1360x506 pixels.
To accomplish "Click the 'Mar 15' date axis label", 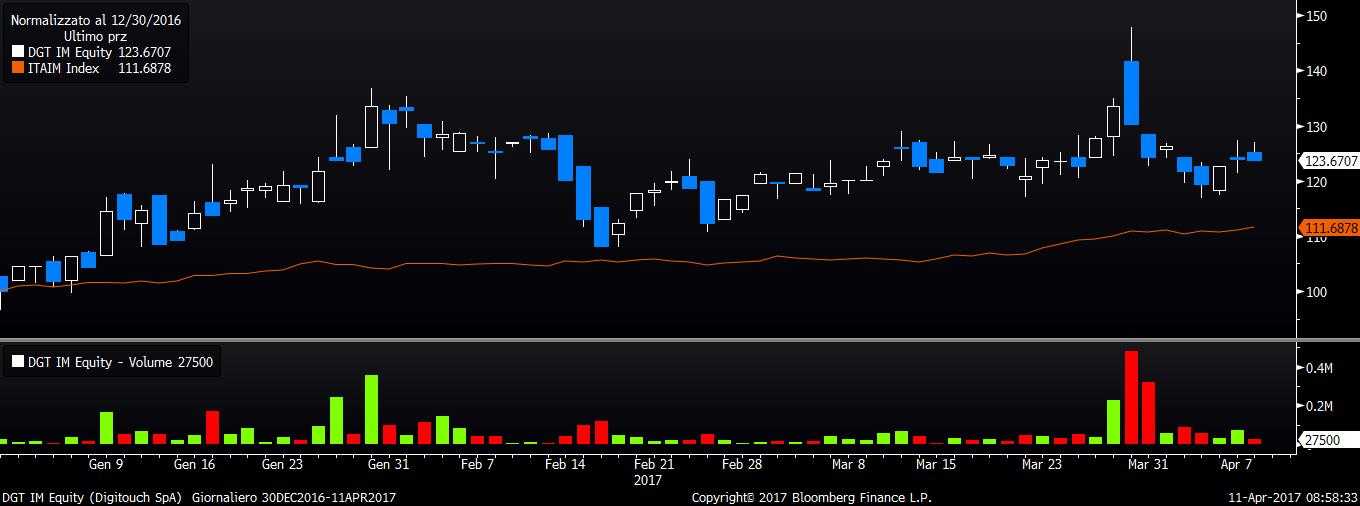I will click(x=936, y=465).
